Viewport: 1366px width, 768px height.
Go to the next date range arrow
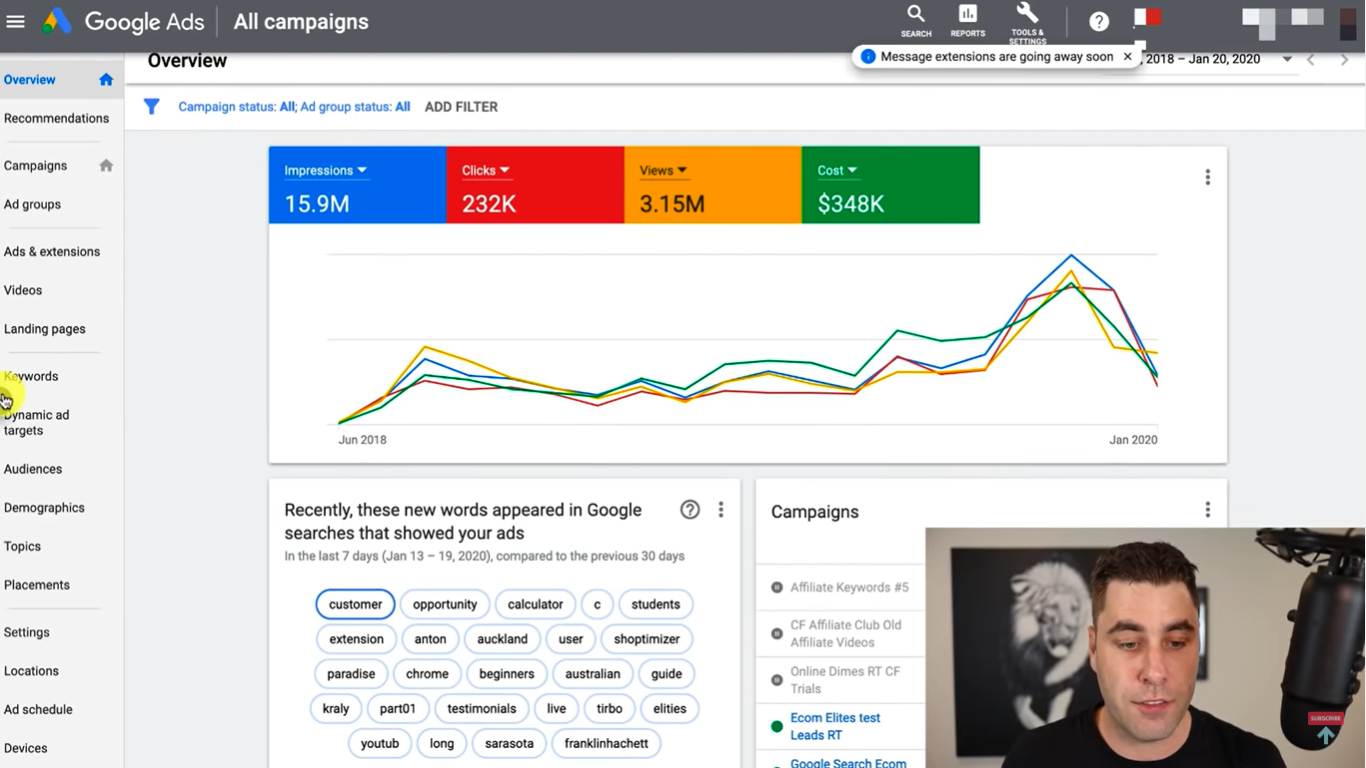click(x=1344, y=60)
